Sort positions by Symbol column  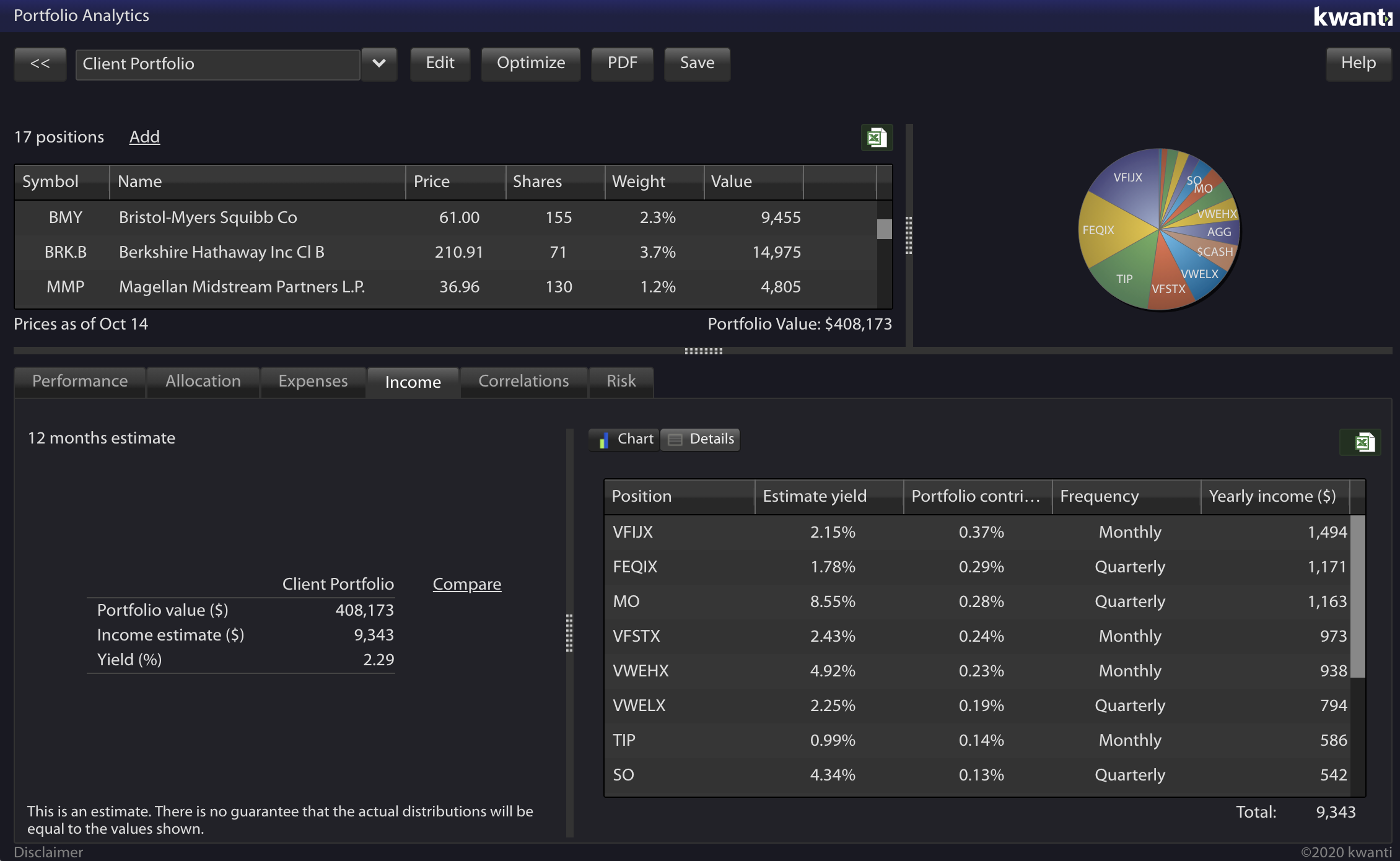coord(62,182)
